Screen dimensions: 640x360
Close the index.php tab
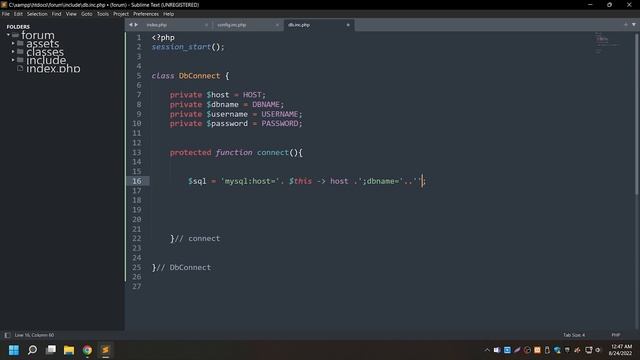(206, 25)
